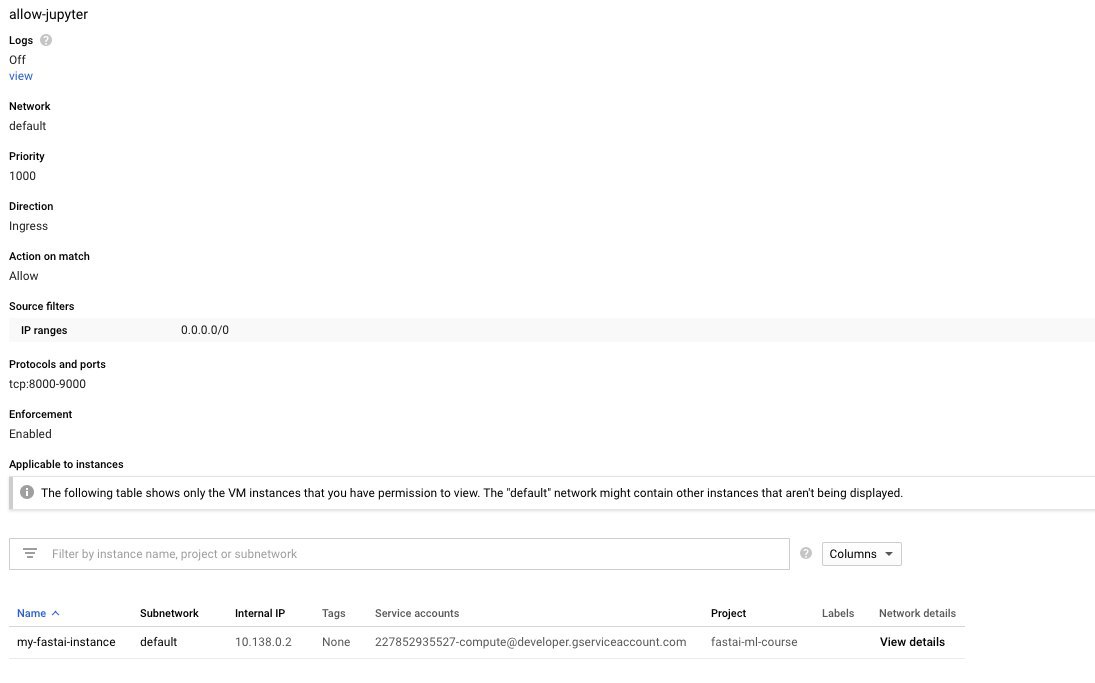Click the internal IP 10.138.0.2 cell
1095x683 pixels.
coord(263,642)
